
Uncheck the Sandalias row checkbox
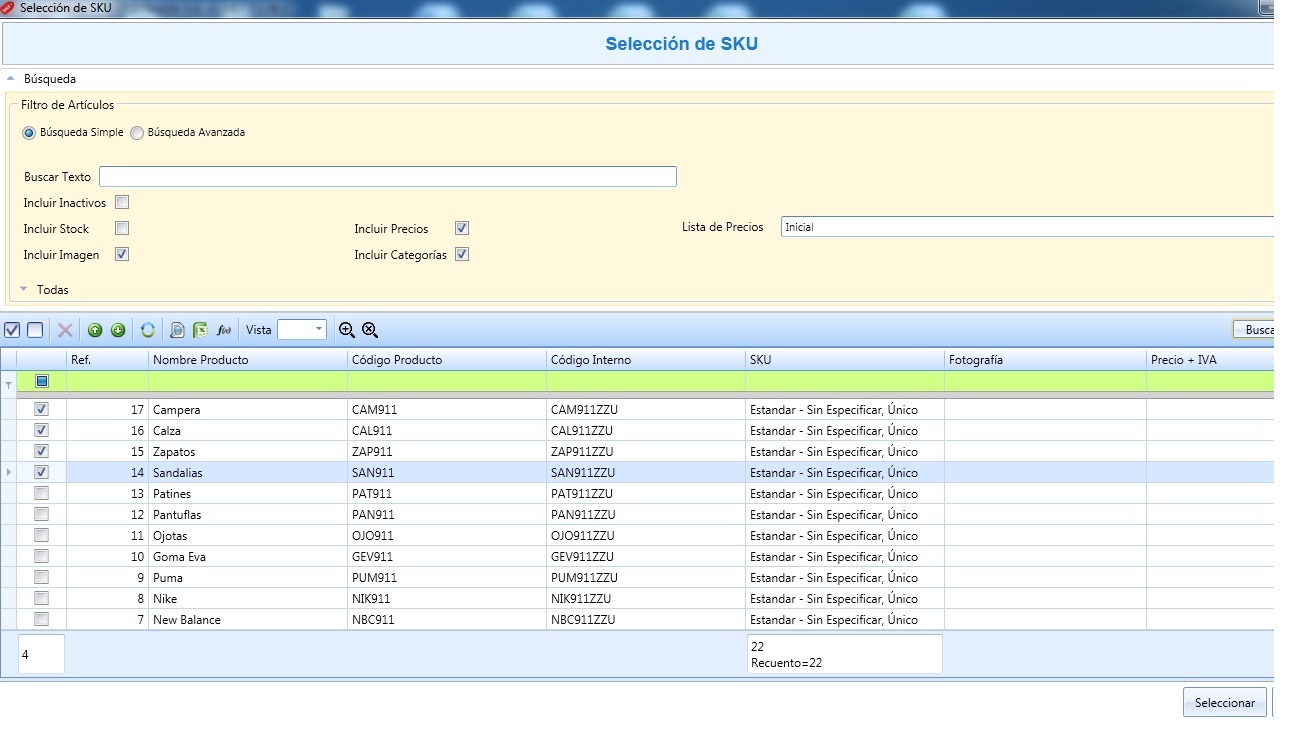[x=41, y=472]
